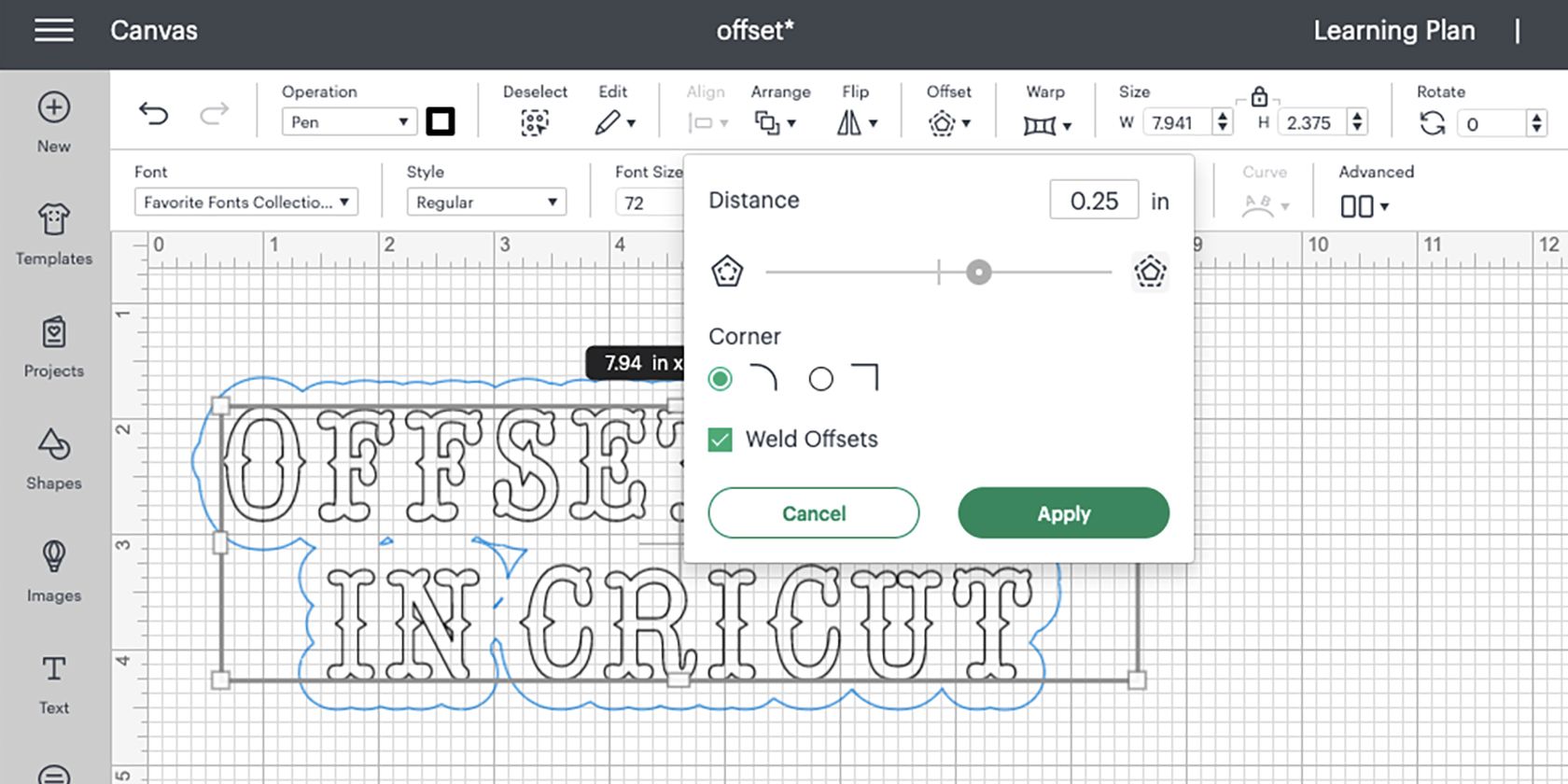This screenshot has height=784, width=1568.
Task: Click the small offset pentagon icon
Action: point(727,273)
